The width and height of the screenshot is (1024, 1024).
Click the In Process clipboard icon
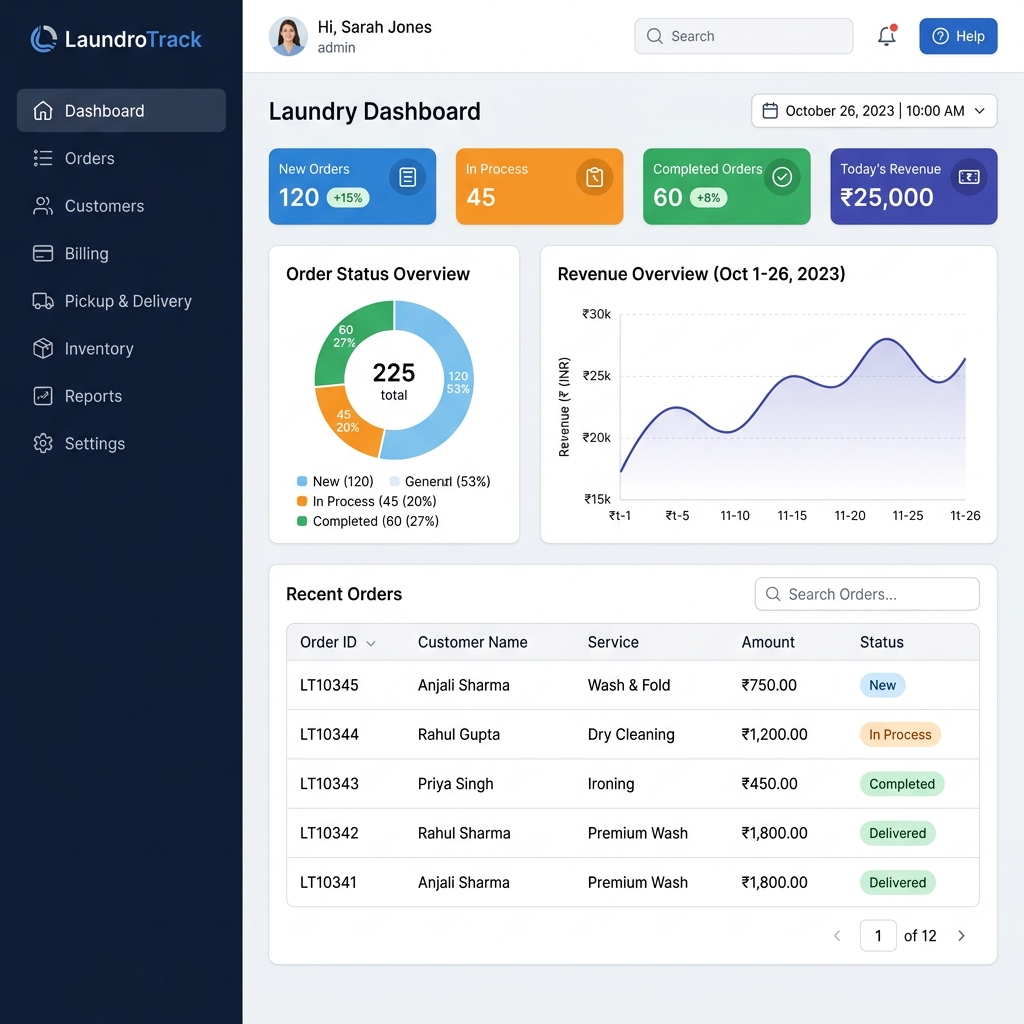(594, 177)
